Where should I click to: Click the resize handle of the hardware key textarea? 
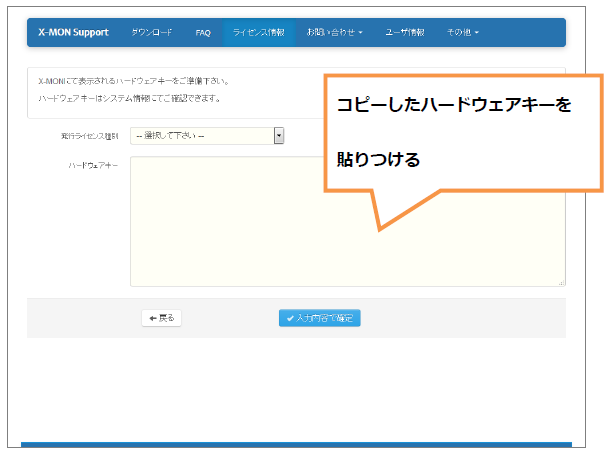click(561, 283)
